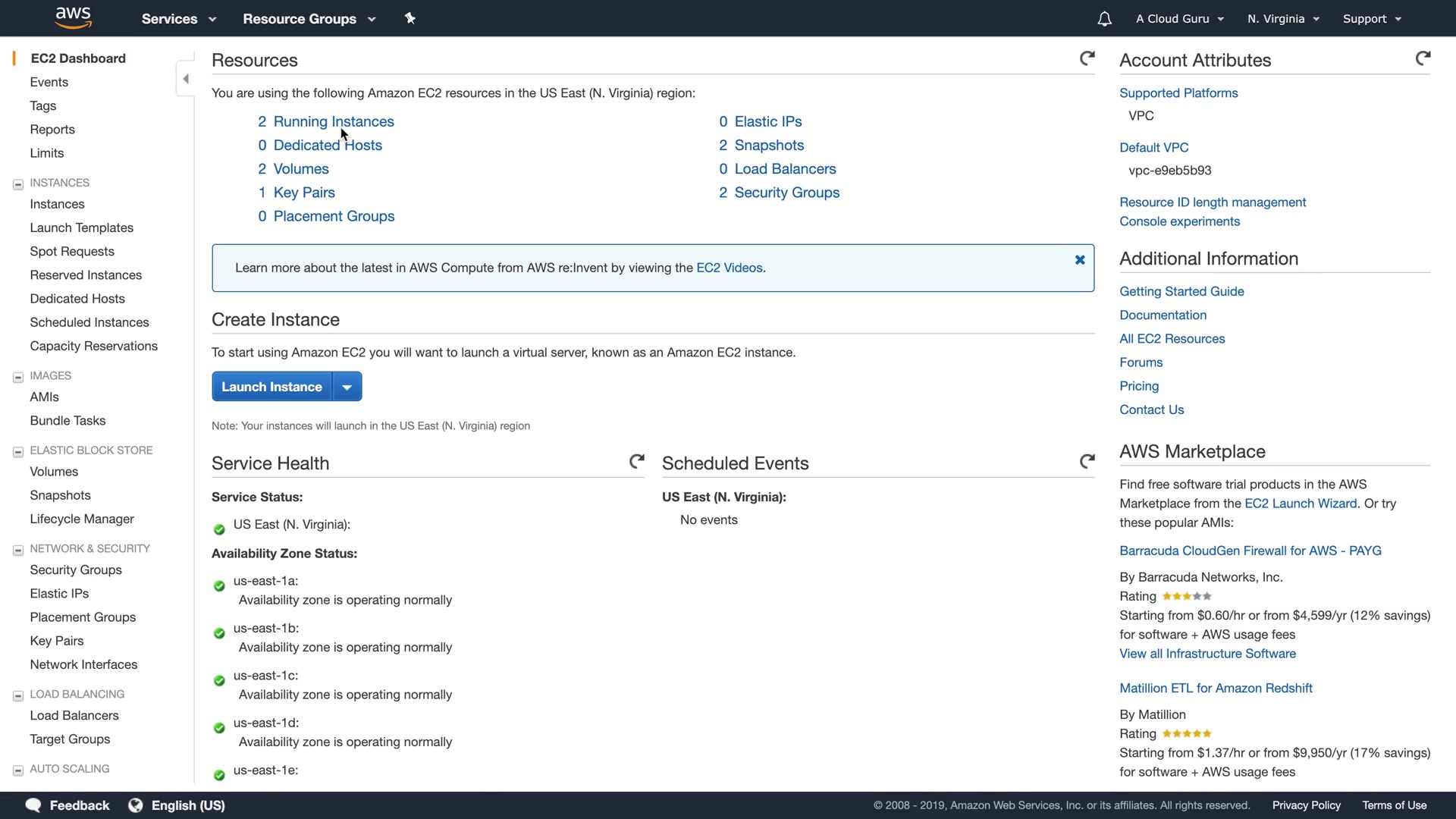Refresh the Account Attributes panel
The width and height of the screenshot is (1456, 819).
[x=1423, y=58]
